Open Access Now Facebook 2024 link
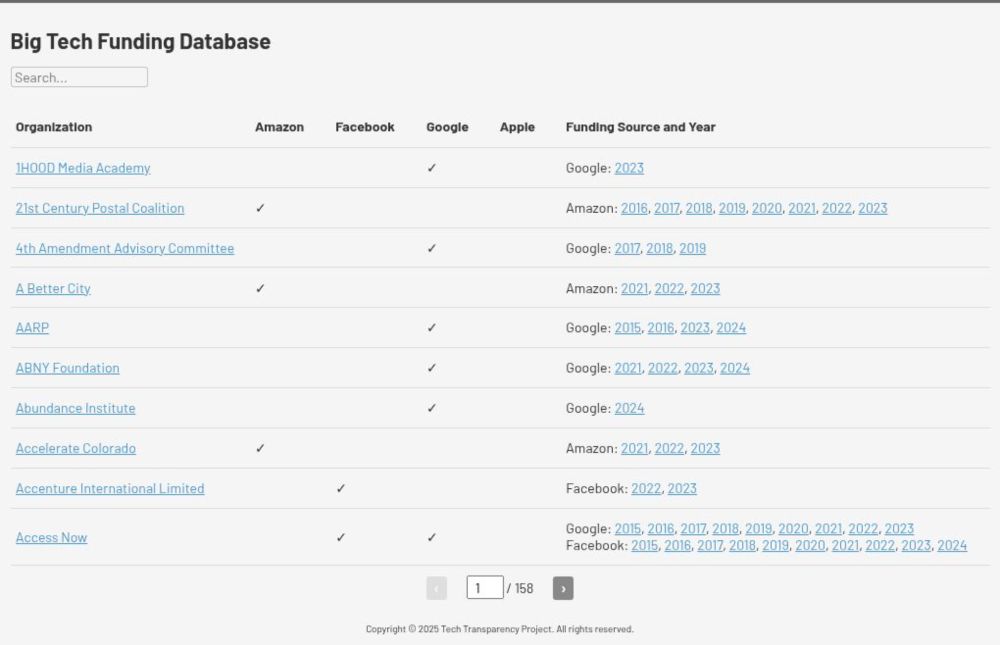This screenshot has width=1000, height=645. [x=952, y=545]
